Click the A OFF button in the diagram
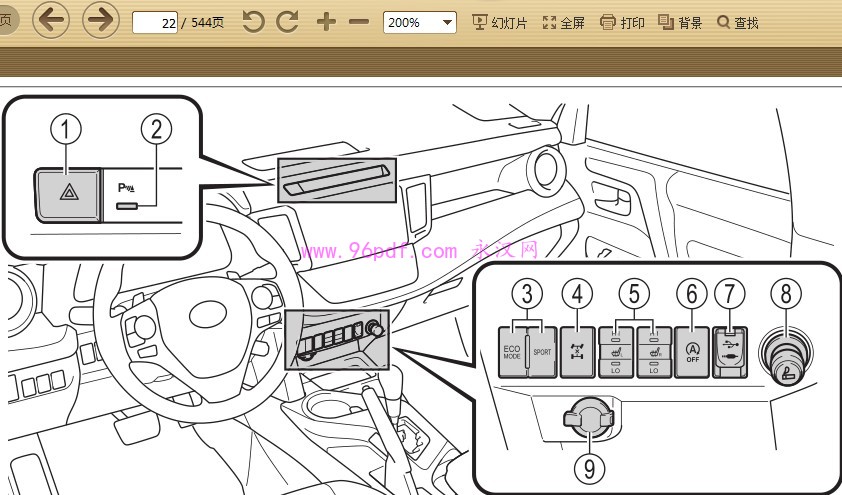 pos(692,352)
